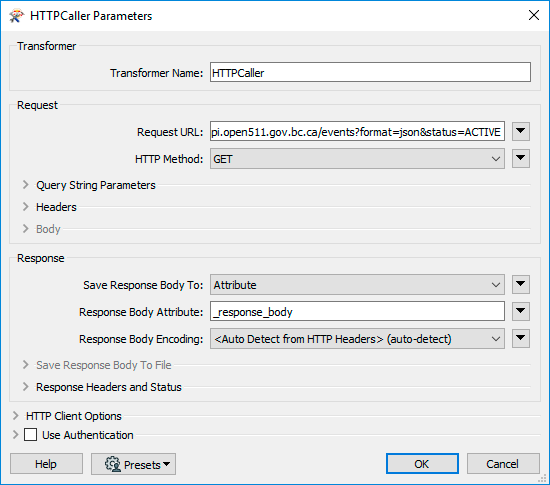Open arrow menu beside Request URL
Viewport: 550px width, 485px height.
point(521,132)
